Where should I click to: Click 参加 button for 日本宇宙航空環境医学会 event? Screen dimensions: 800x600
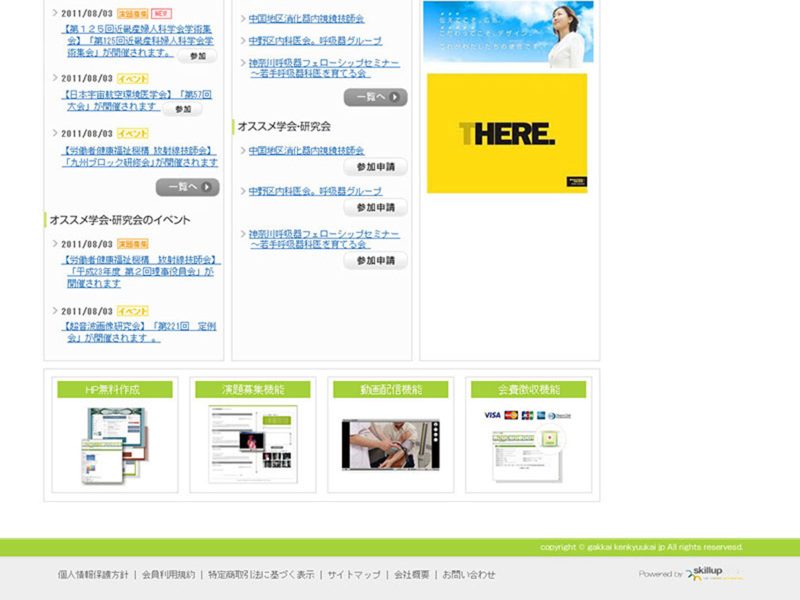[182, 109]
